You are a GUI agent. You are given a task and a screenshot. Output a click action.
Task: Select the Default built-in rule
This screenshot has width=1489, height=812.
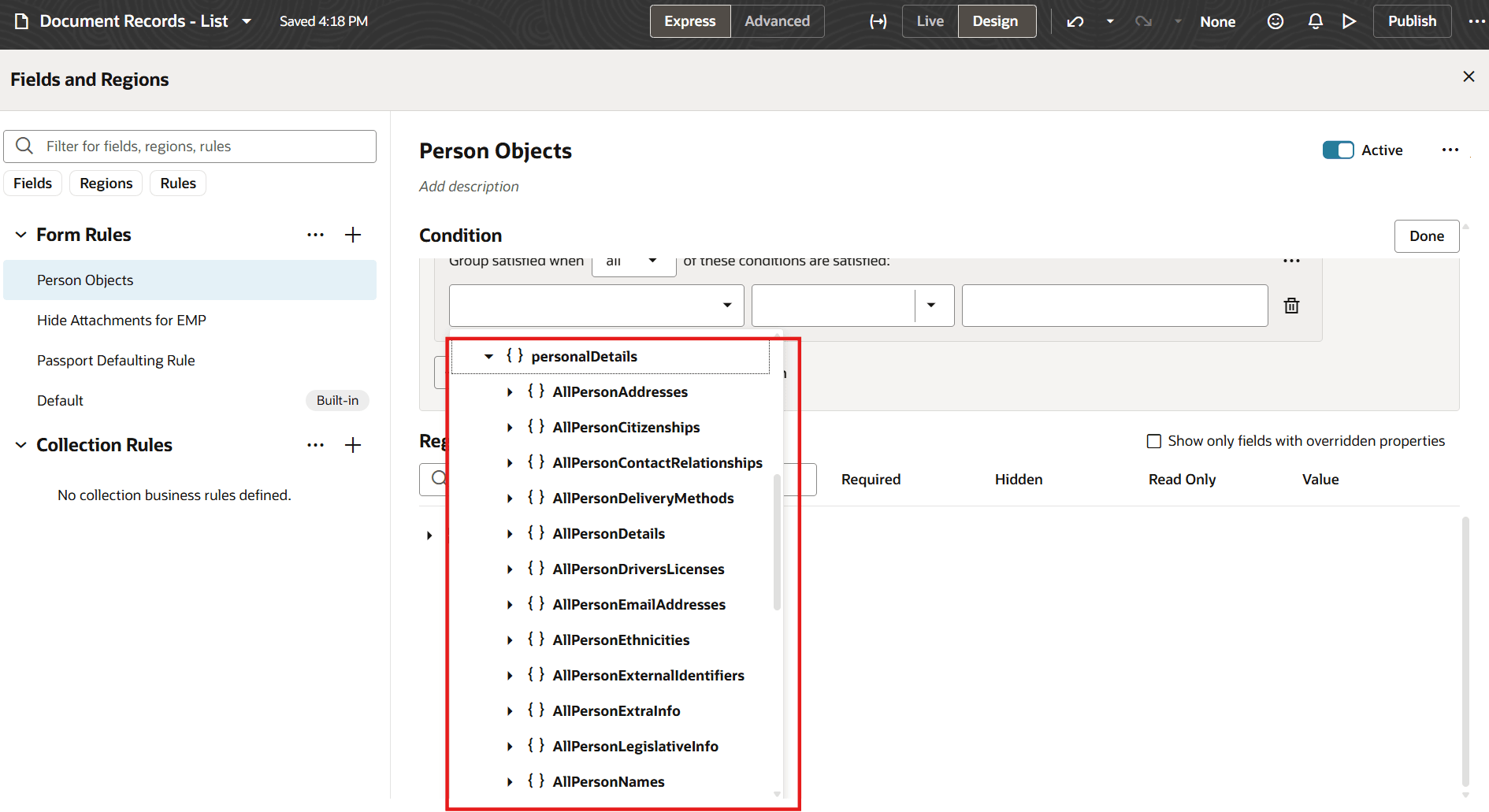tap(190, 401)
